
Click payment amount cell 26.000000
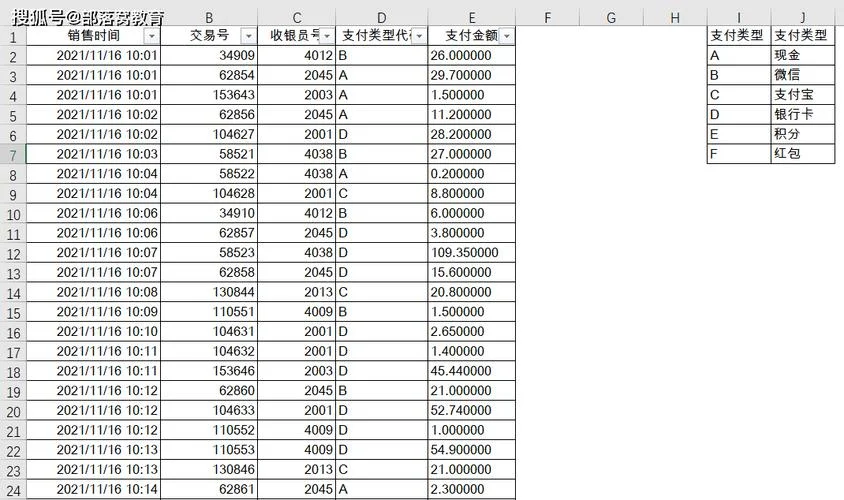coord(472,55)
